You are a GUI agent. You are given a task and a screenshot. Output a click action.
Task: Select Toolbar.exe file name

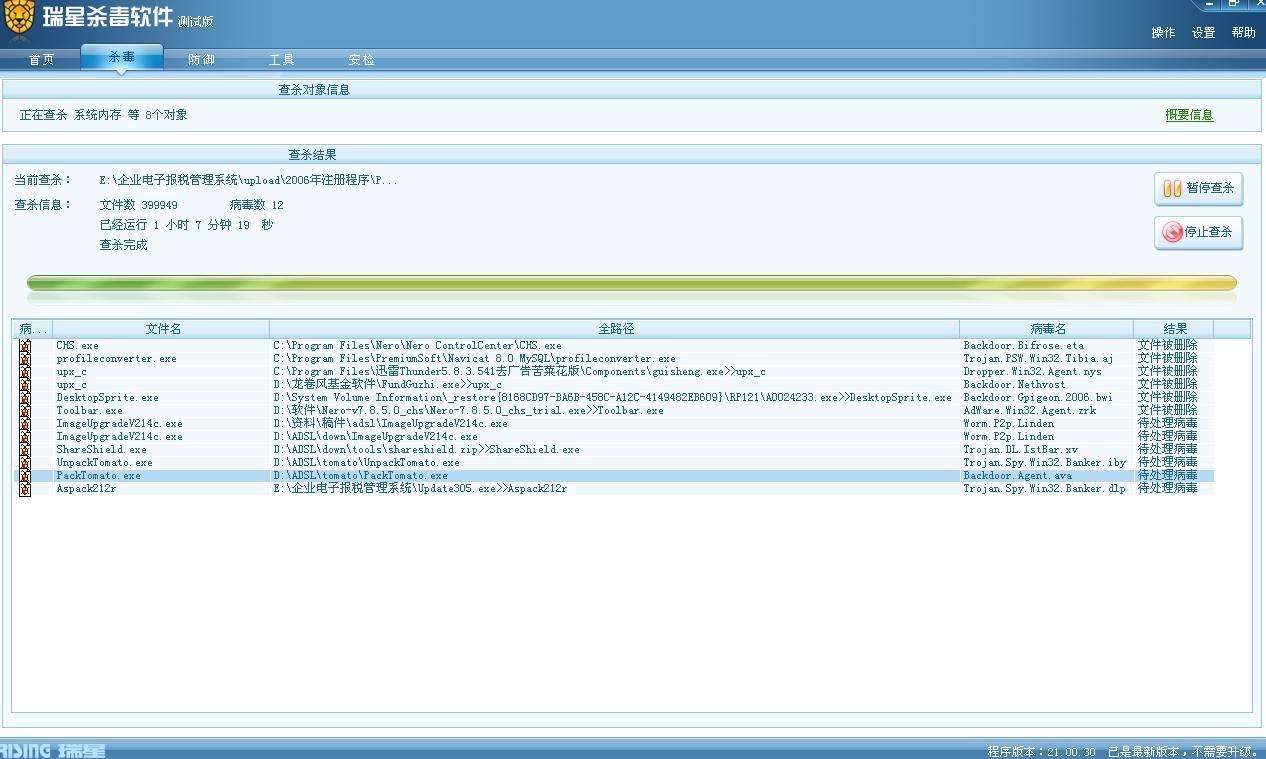[90, 411]
